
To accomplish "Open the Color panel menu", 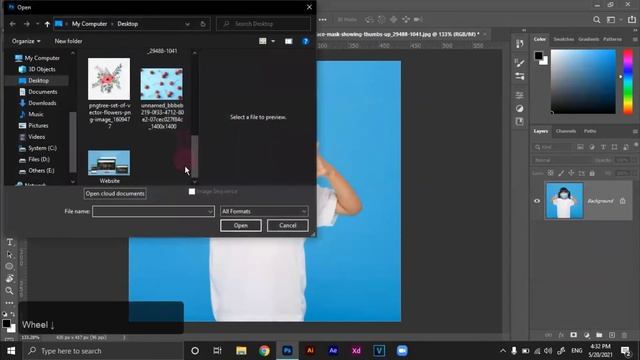I will [x=635, y=39].
